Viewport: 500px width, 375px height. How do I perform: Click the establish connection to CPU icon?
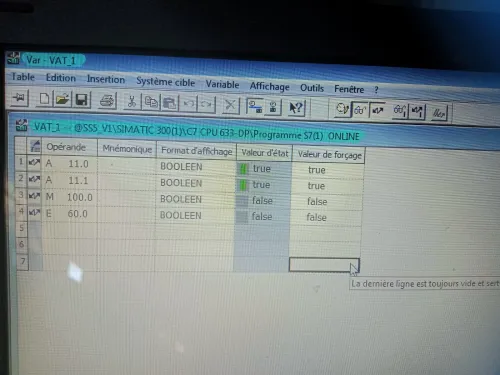(x=255, y=106)
